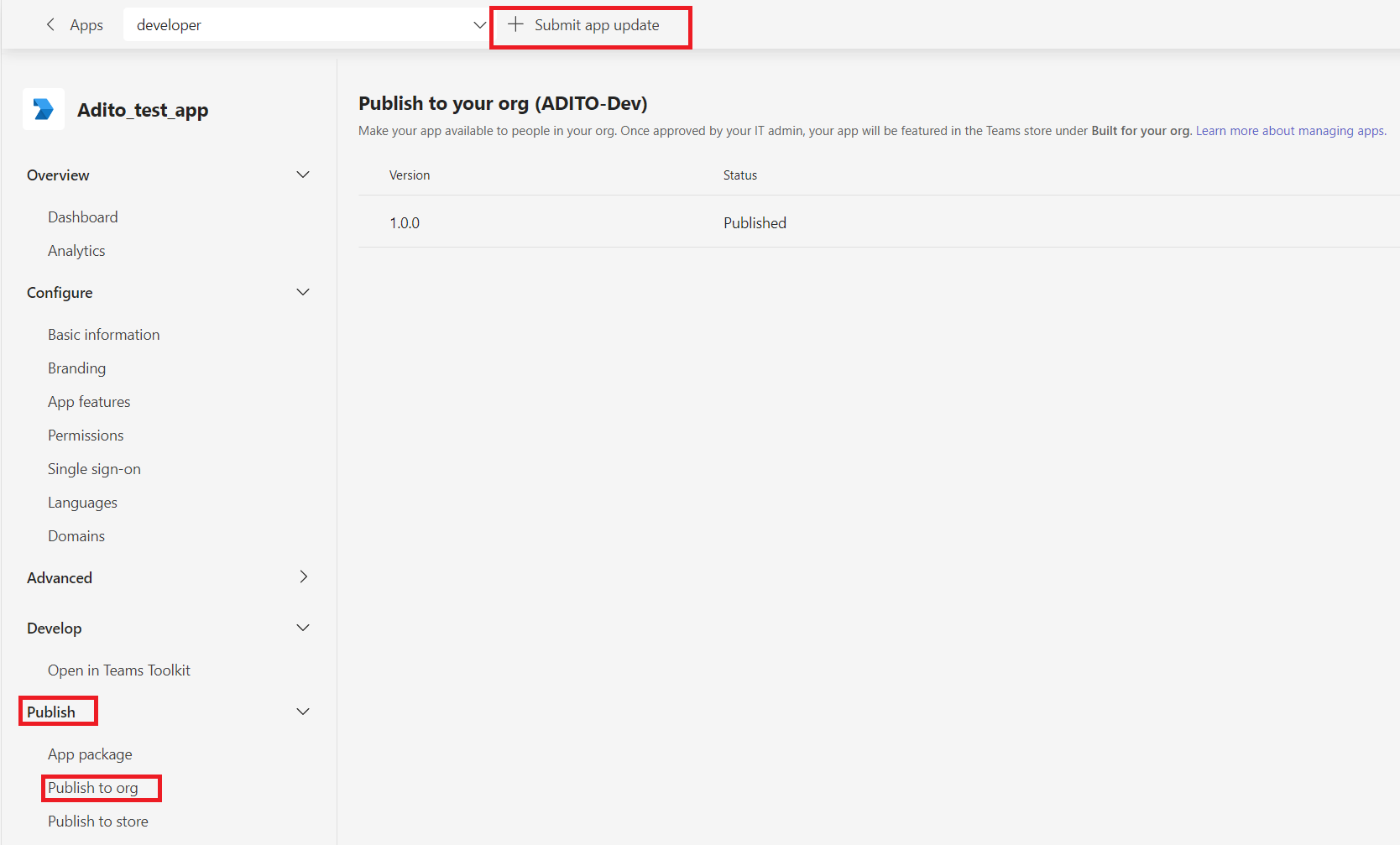Select Domains in the sidebar
Viewport: 1400px width, 845px height.
[x=76, y=535]
